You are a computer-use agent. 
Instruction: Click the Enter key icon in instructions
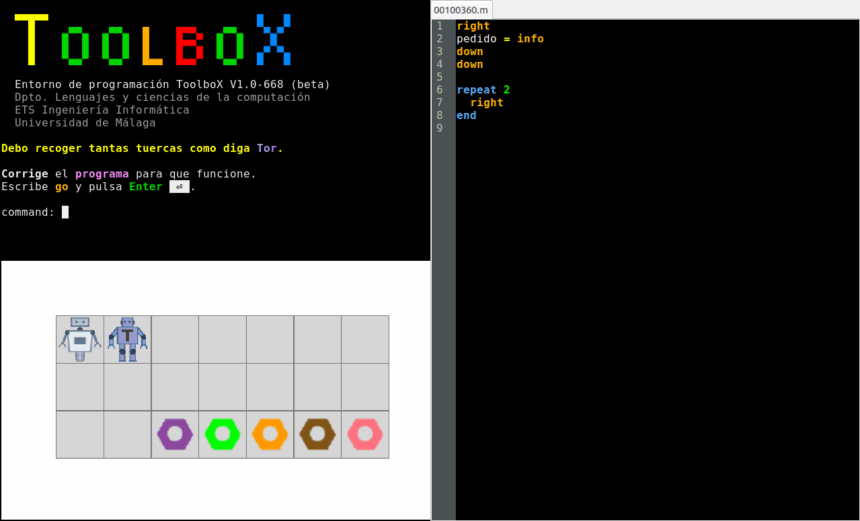pyautogui.click(x=179, y=187)
